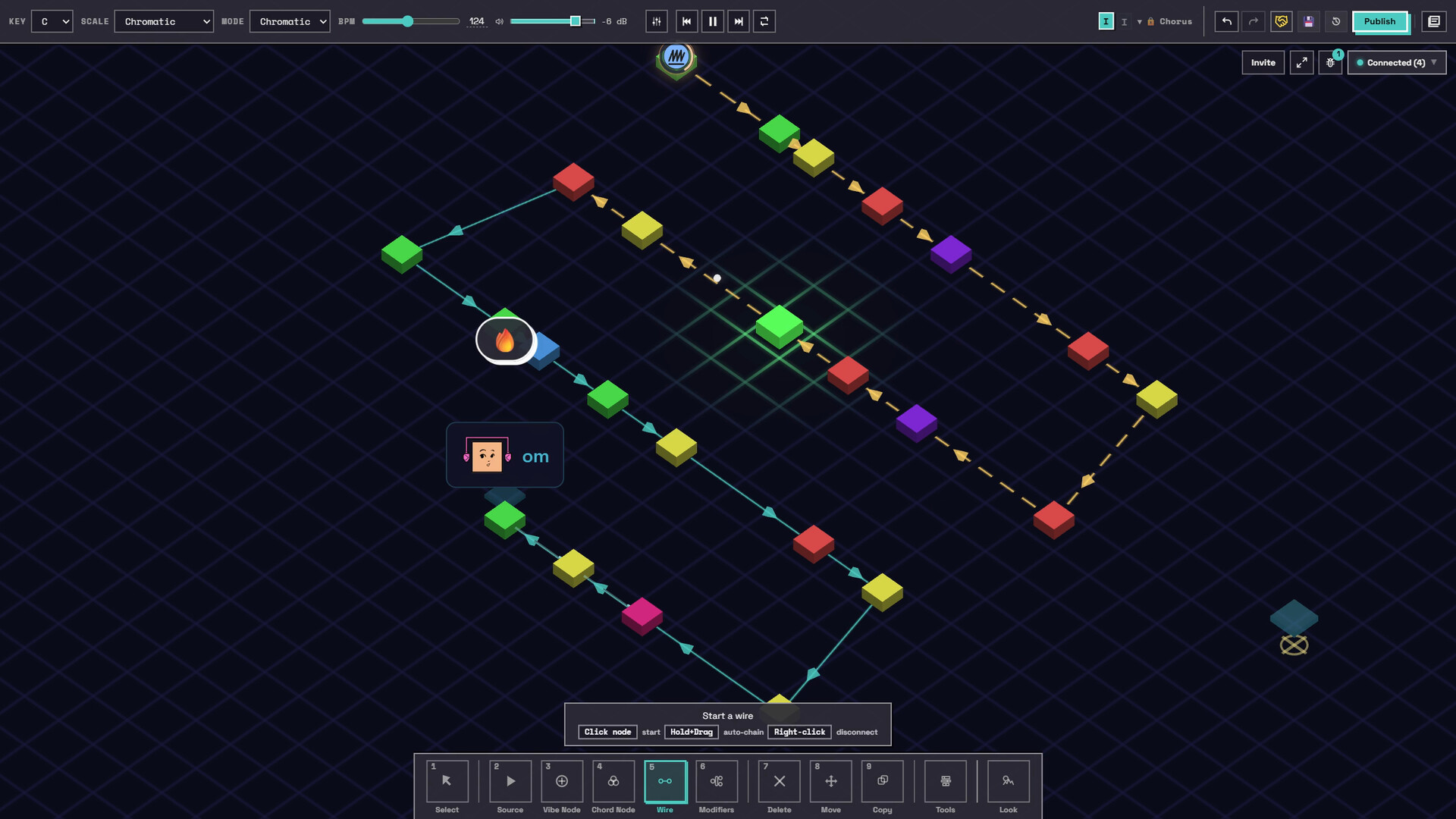Select the highlighted section I marker

[x=1106, y=21]
